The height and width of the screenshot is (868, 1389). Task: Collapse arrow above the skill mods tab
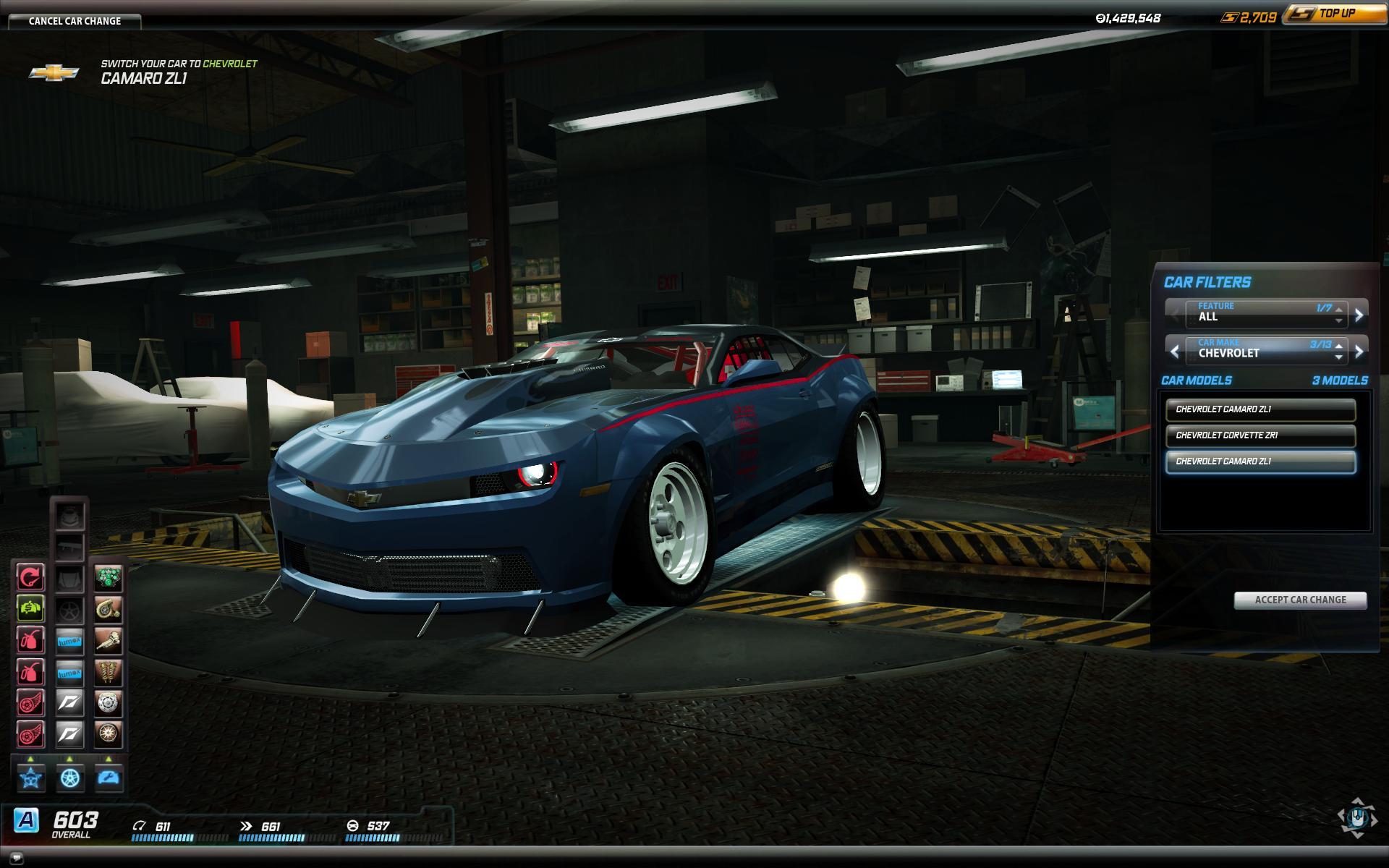(30, 759)
